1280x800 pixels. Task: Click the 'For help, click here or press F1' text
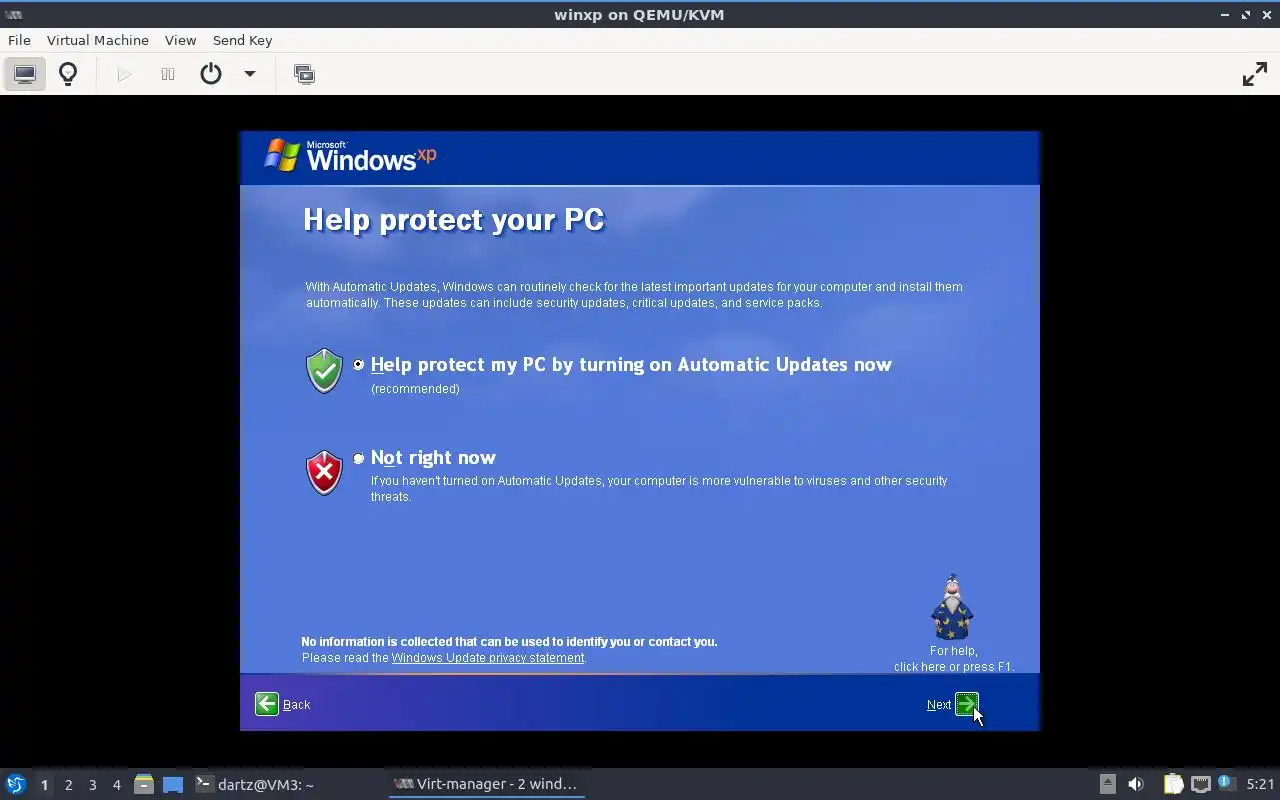(x=953, y=659)
